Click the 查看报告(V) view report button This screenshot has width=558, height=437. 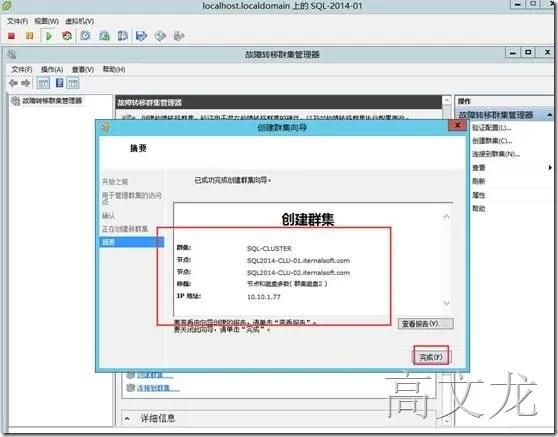pos(426,324)
